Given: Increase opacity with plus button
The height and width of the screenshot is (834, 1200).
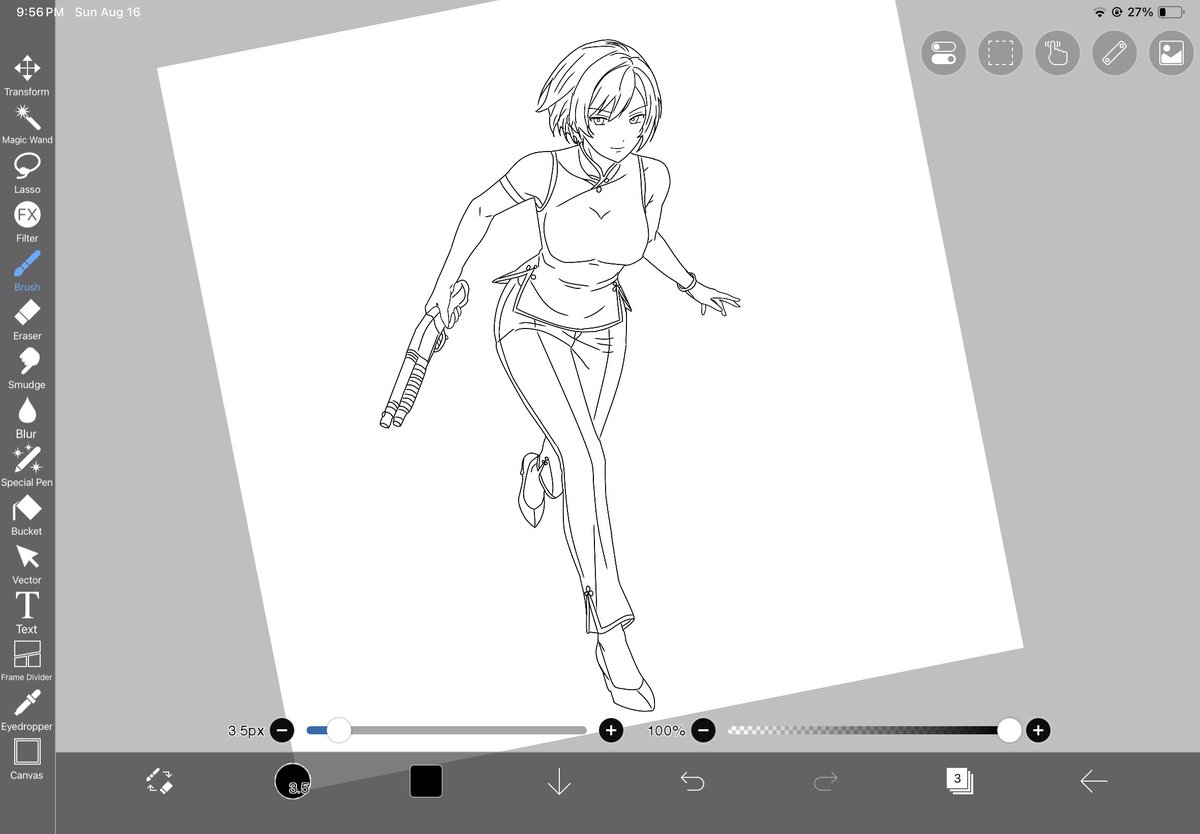Looking at the screenshot, I should pos(1038,731).
